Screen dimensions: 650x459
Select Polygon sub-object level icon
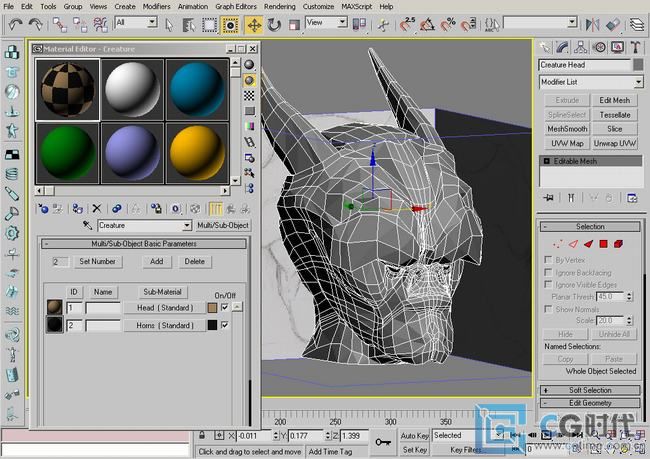[603, 244]
